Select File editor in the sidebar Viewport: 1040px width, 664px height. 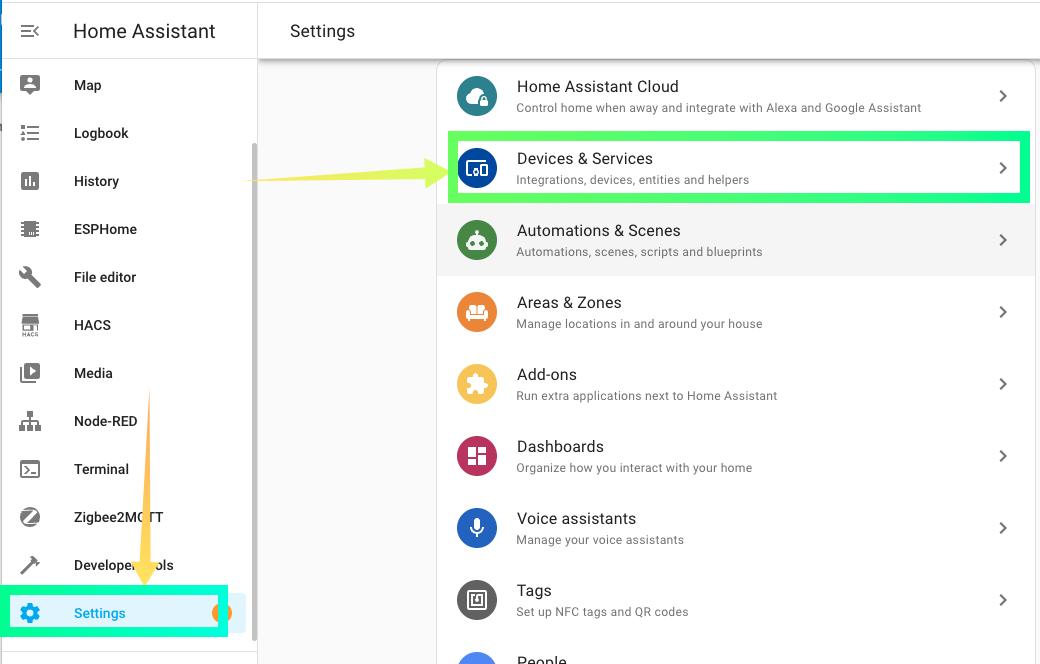click(x=126, y=277)
